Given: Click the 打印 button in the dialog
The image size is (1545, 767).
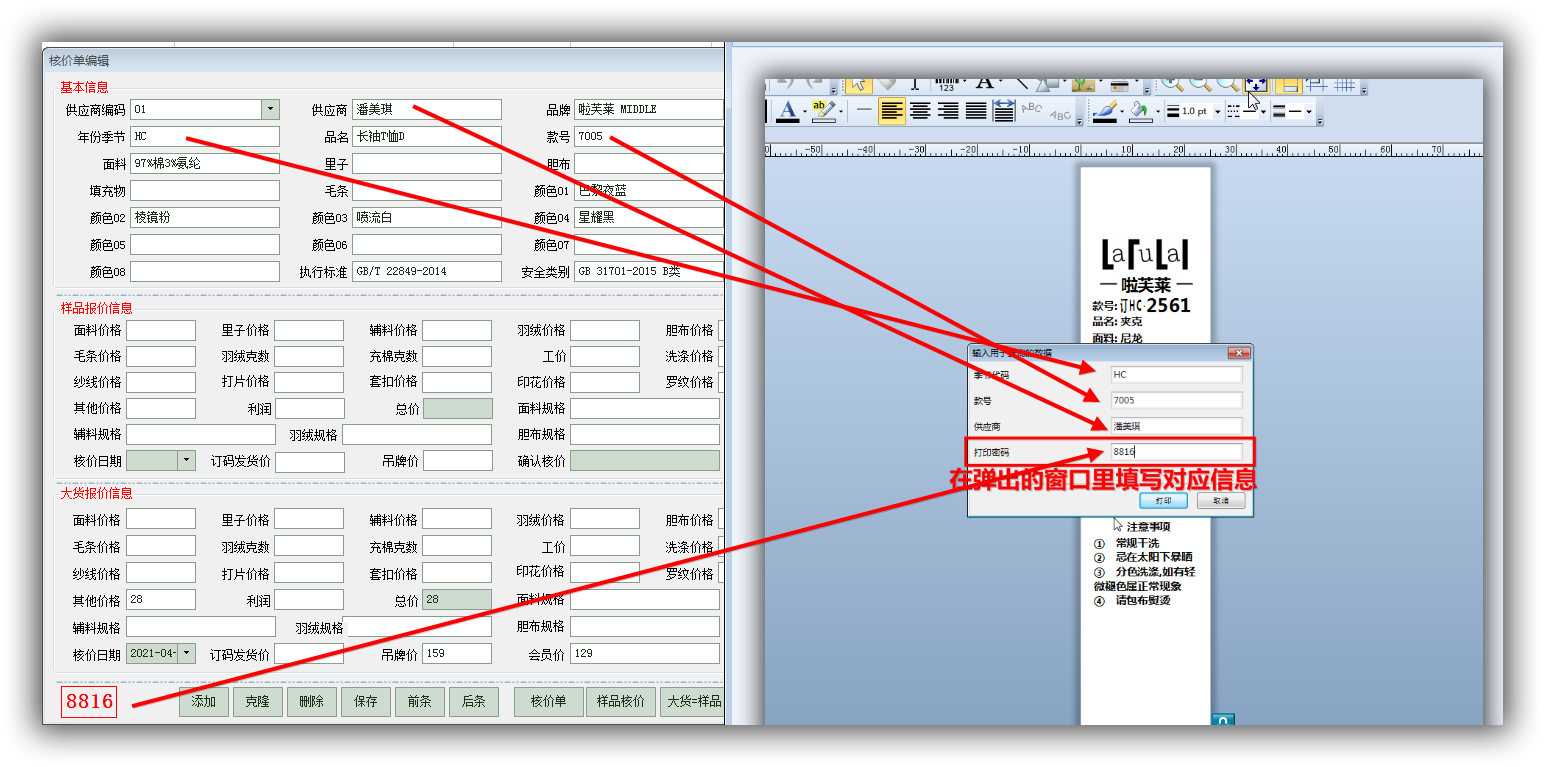Looking at the screenshot, I should pyautogui.click(x=1162, y=500).
